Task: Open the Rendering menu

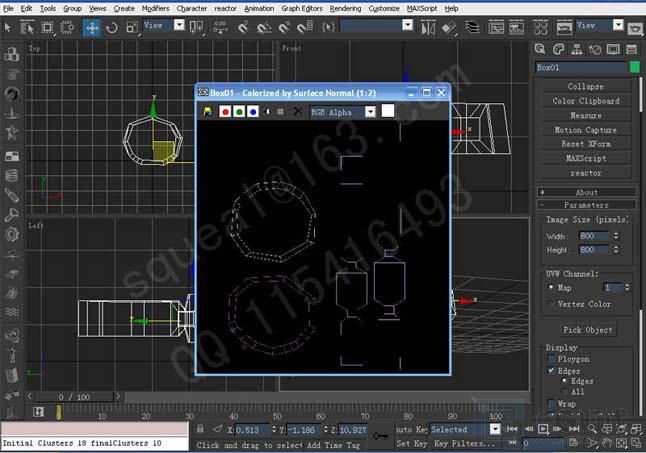Action: click(x=345, y=8)
